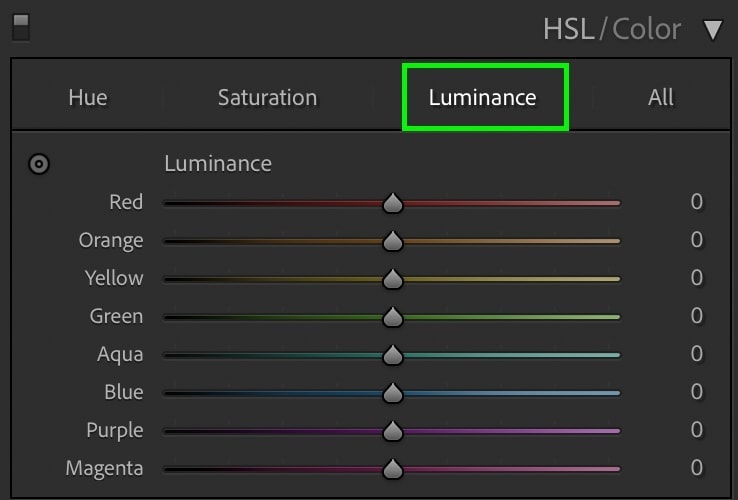Click the Orange luminance slider handle
Image resolution: width=738 pixels, height=500 pixels.
pyautogui.click(x=393, y=241)
